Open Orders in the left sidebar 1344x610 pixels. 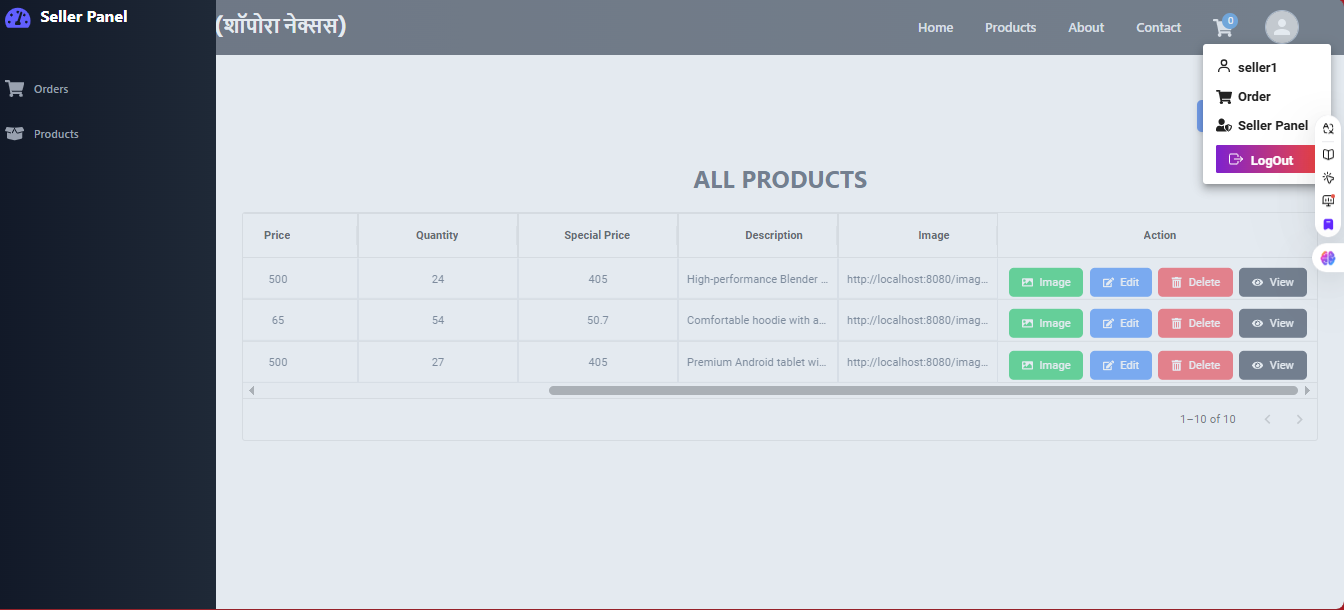(37, 89)
